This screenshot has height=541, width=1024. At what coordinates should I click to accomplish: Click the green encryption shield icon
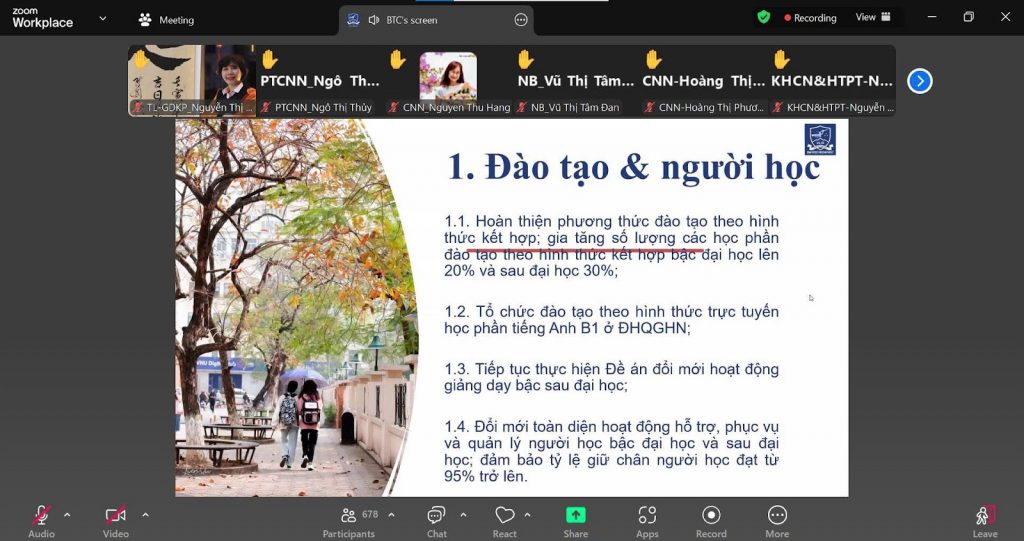point(764,17)
